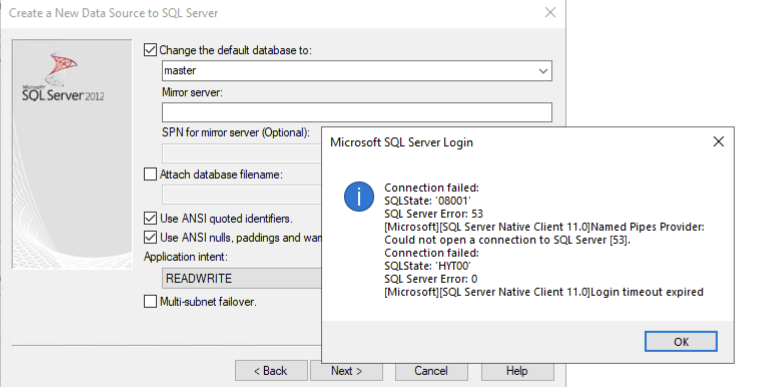Toggle 'Change the default database to' checkbox

[150, 50]
